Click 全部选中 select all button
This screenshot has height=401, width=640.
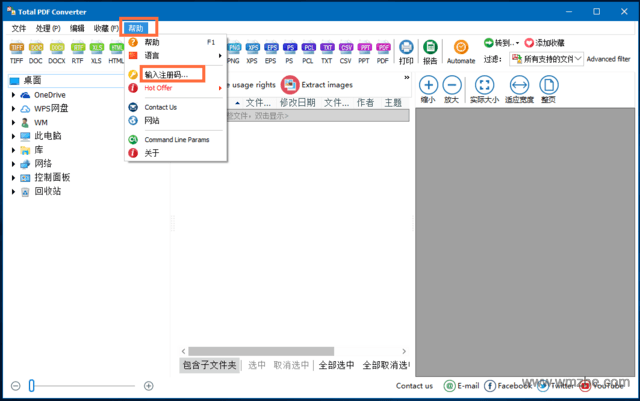(336, 365)
